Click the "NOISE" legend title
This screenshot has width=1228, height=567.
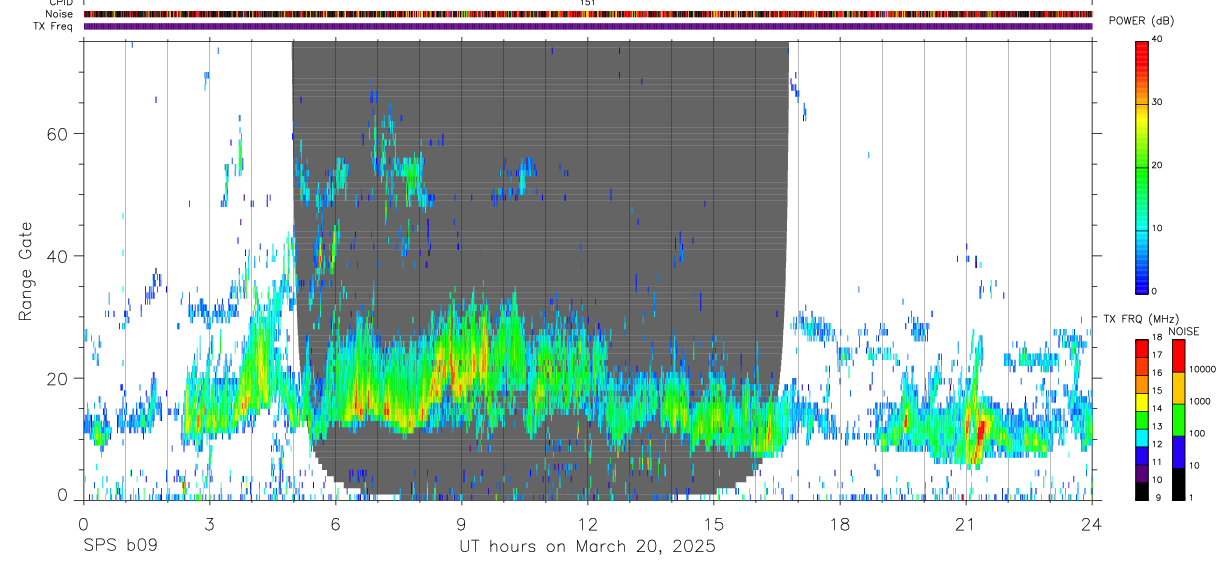(1184, 331)
